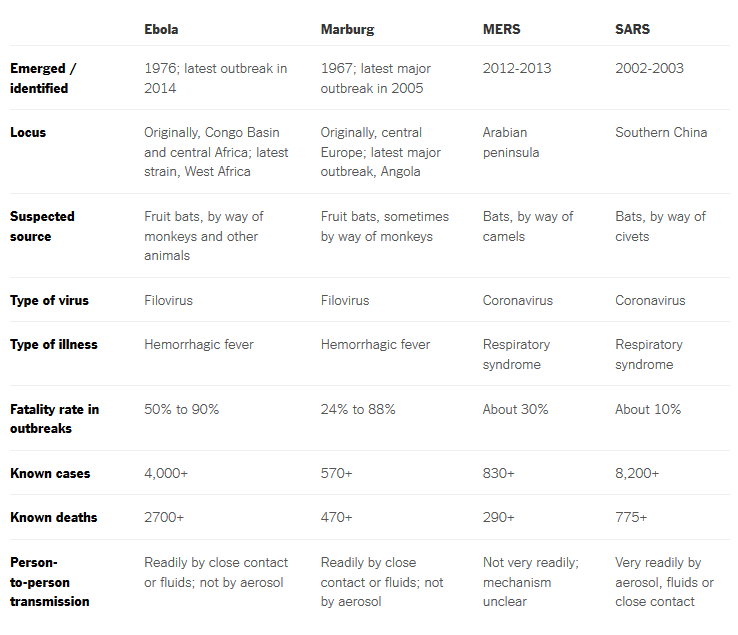Image resolution: width=738 pixels, height=635 pixels.
Task: Select the MERS 'About 30%' fatality cell
Action: [x=515, y=409]
